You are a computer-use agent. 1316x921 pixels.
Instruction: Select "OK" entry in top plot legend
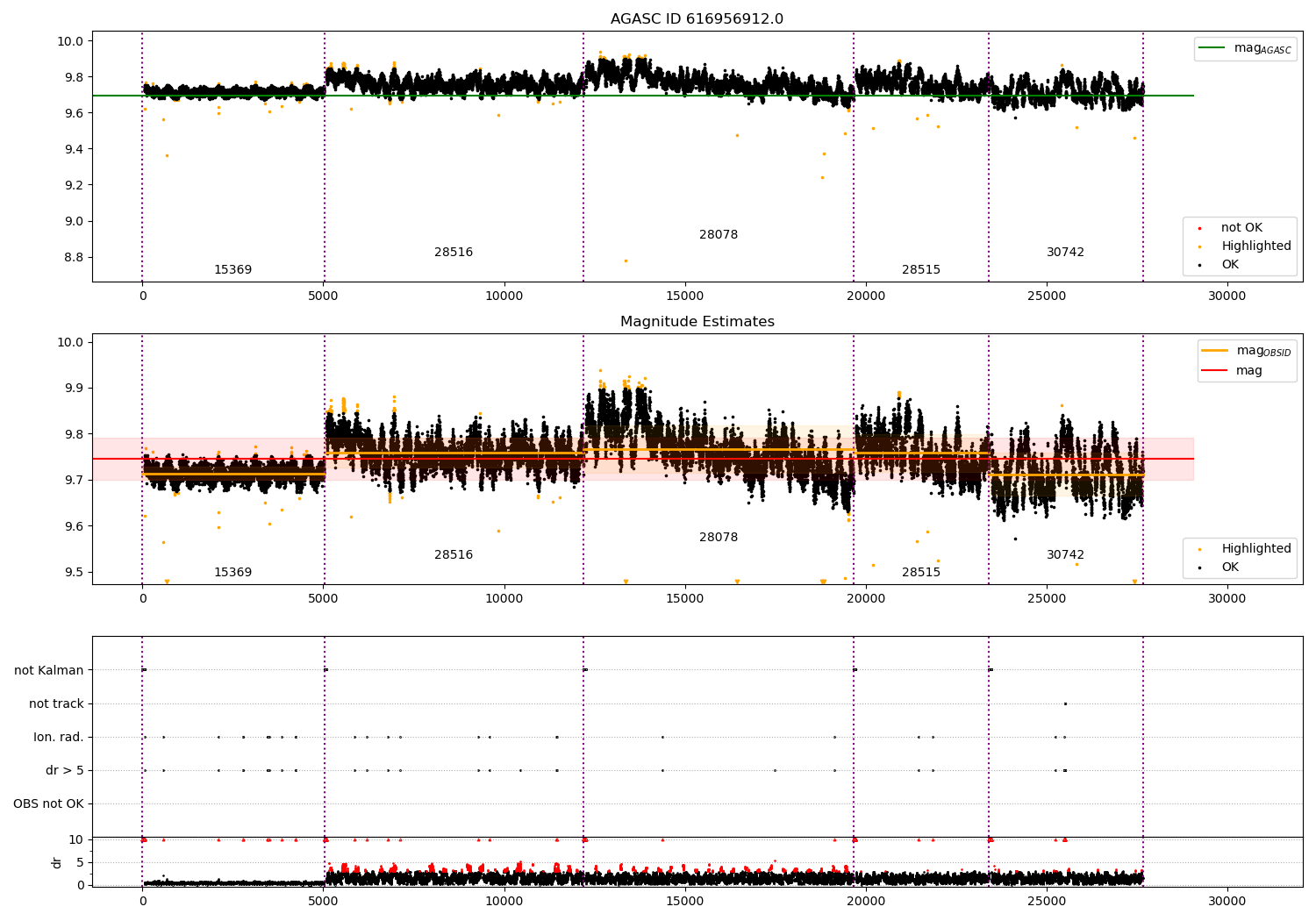point(1230,265)
